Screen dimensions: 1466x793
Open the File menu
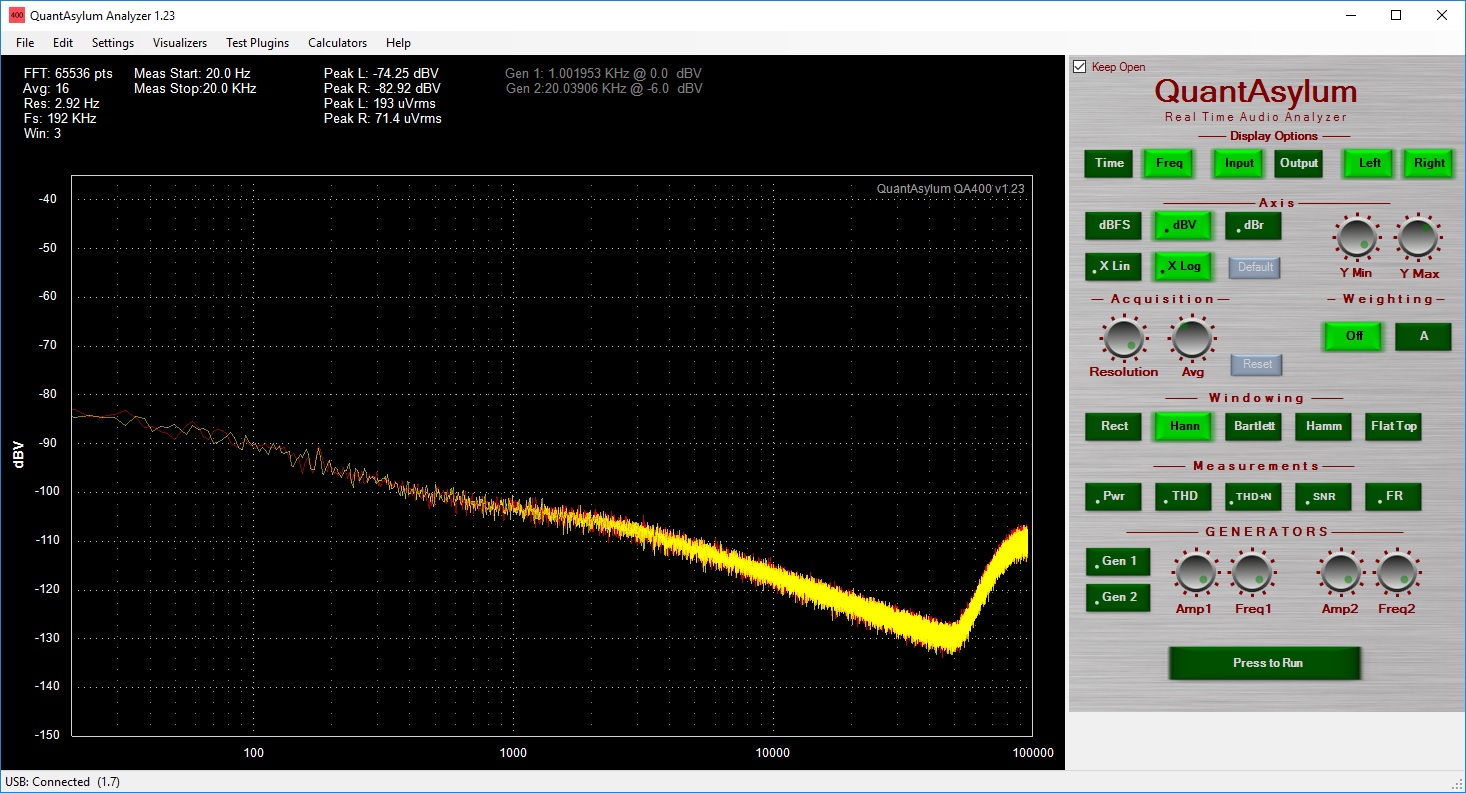[x=25, y=43]
